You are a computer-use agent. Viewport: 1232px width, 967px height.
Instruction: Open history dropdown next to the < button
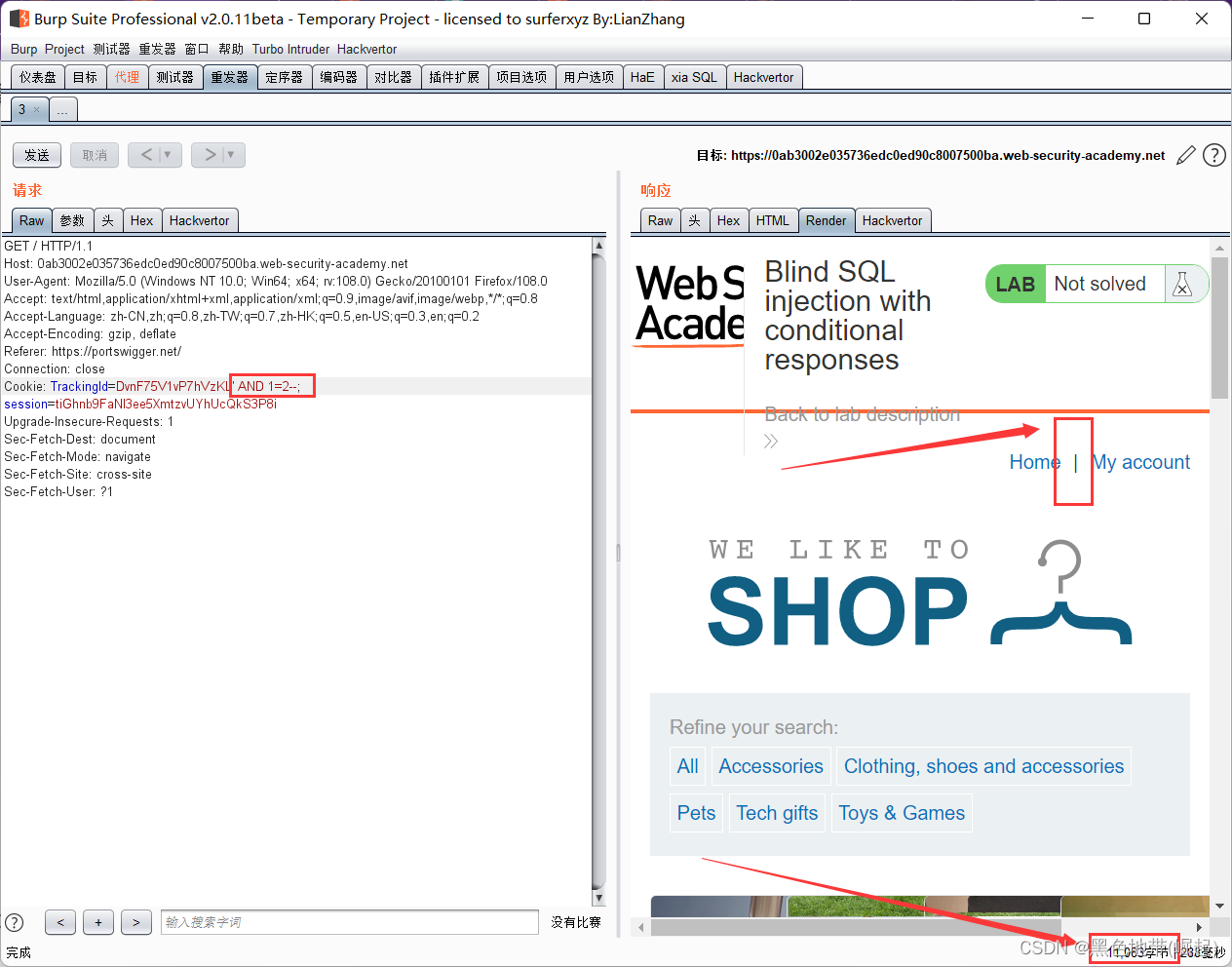[169, 155]
